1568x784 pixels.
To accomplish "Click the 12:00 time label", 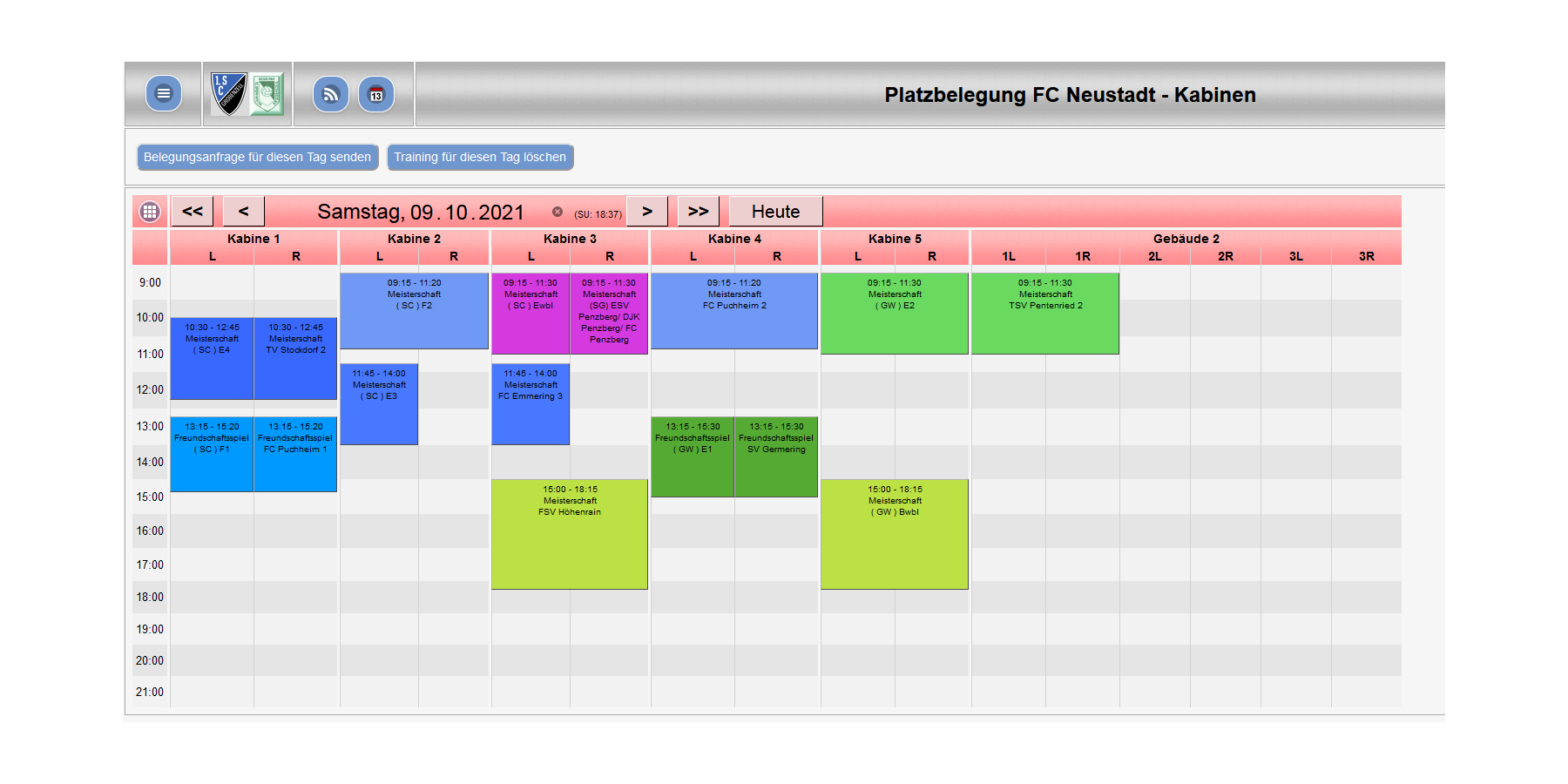I will (150, 389).
